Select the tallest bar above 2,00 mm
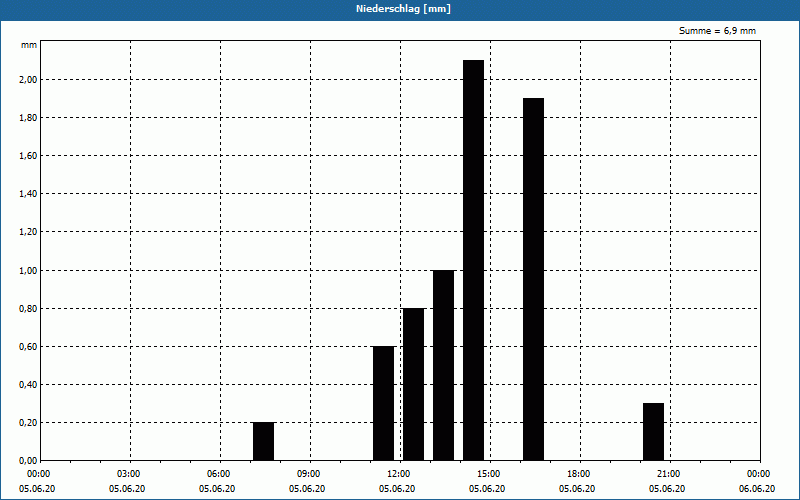The image size is (800, 500). coord(473,260)
